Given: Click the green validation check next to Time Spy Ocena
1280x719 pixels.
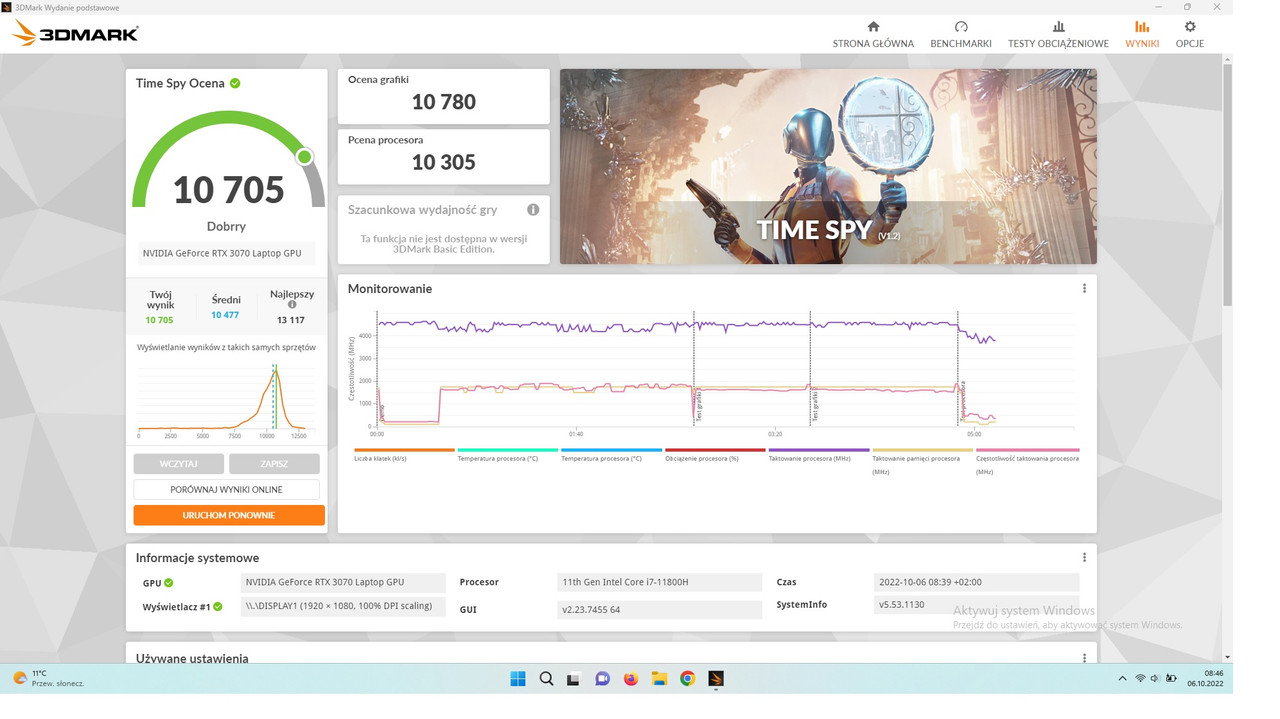Looking at the screenshot, I should (x=235, y=83).
